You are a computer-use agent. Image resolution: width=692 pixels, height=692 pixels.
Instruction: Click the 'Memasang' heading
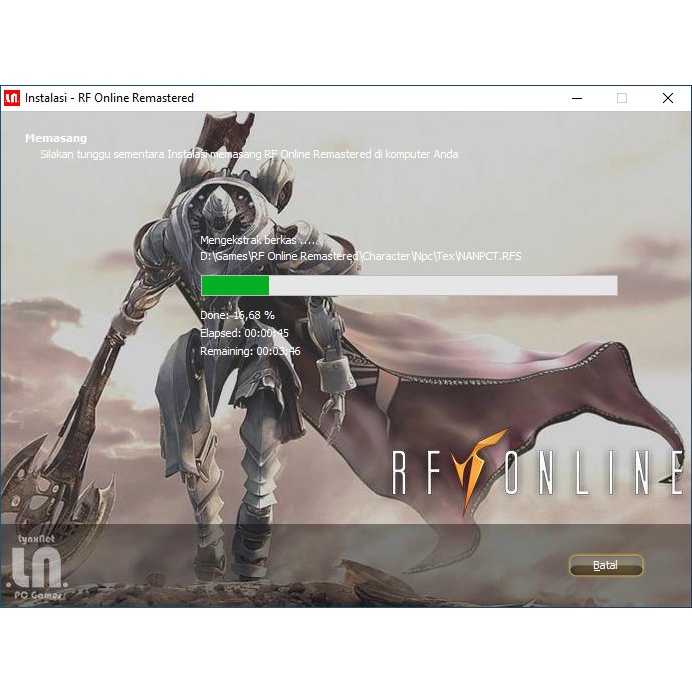coord(56,138)
